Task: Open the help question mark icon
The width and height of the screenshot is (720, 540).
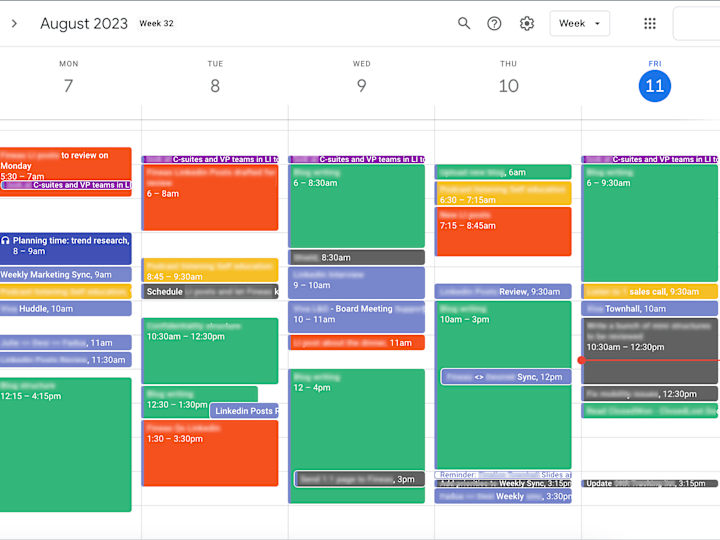Action: (494, 23)
